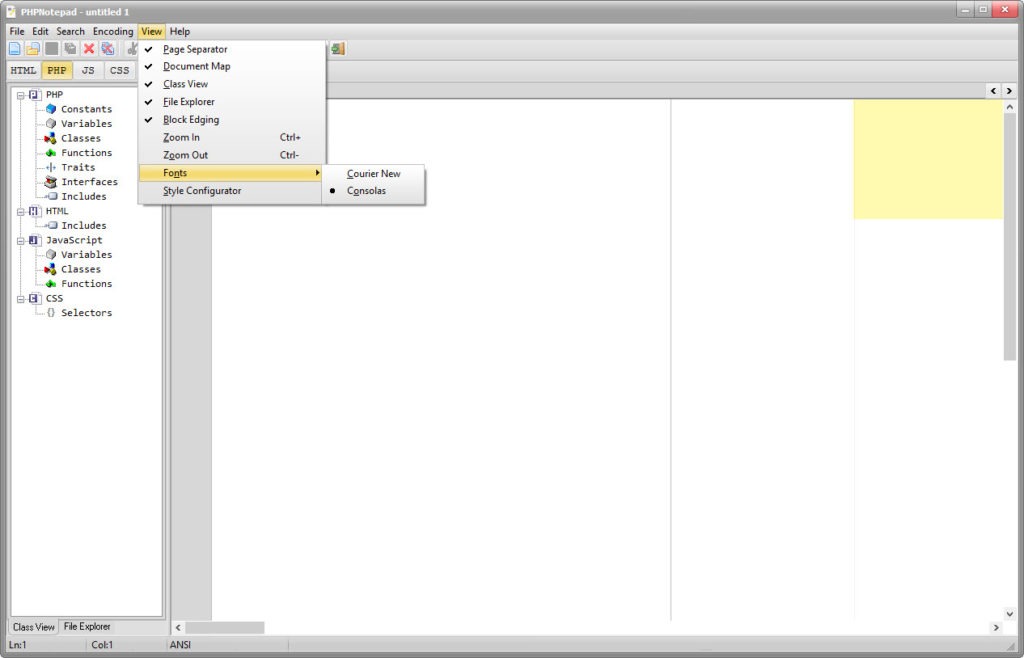Collapse the PHP tree node
This screenshot has width=1024, height=658.
tap(21, 95)
